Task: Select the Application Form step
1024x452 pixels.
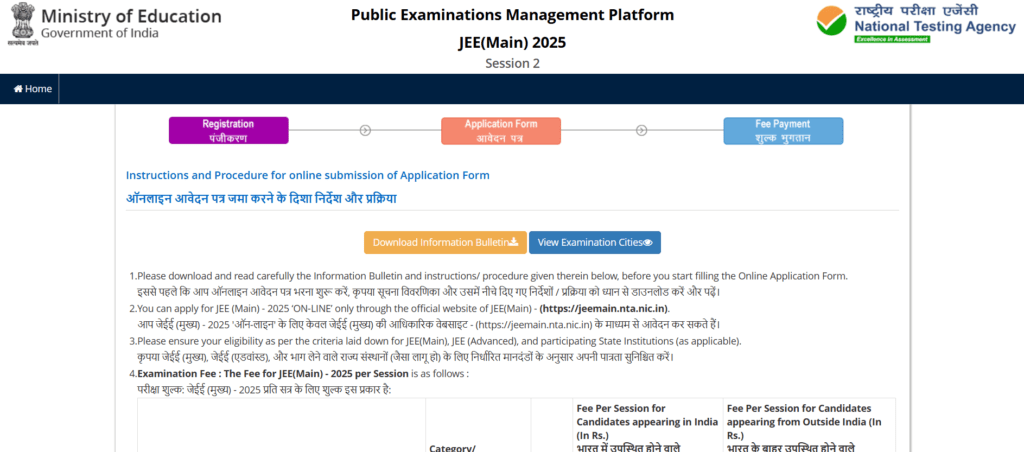Action: coord(501,131)
